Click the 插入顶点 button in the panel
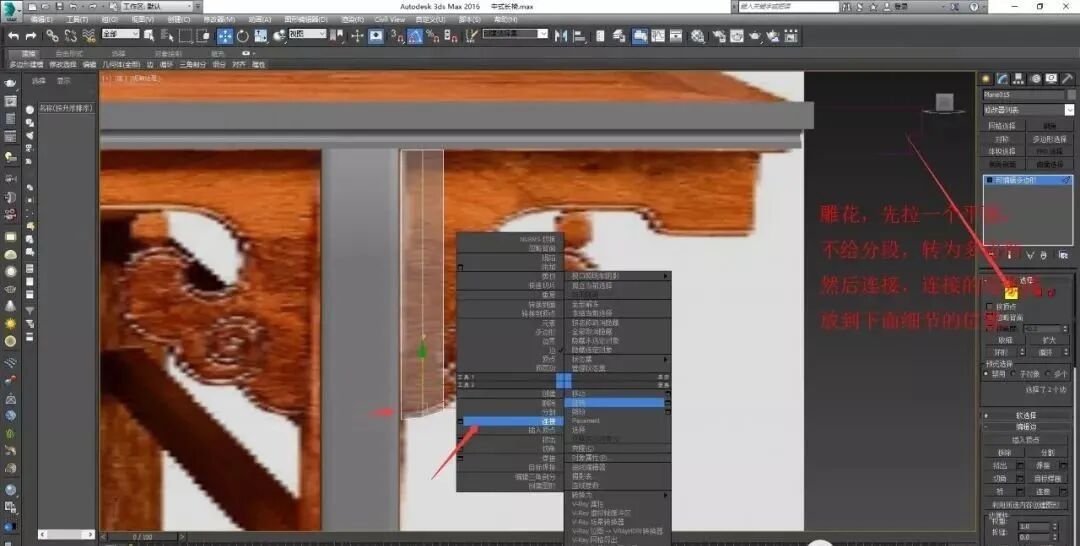The image size is (1080, 546). pyautogui.click(x=1026, y=439)
